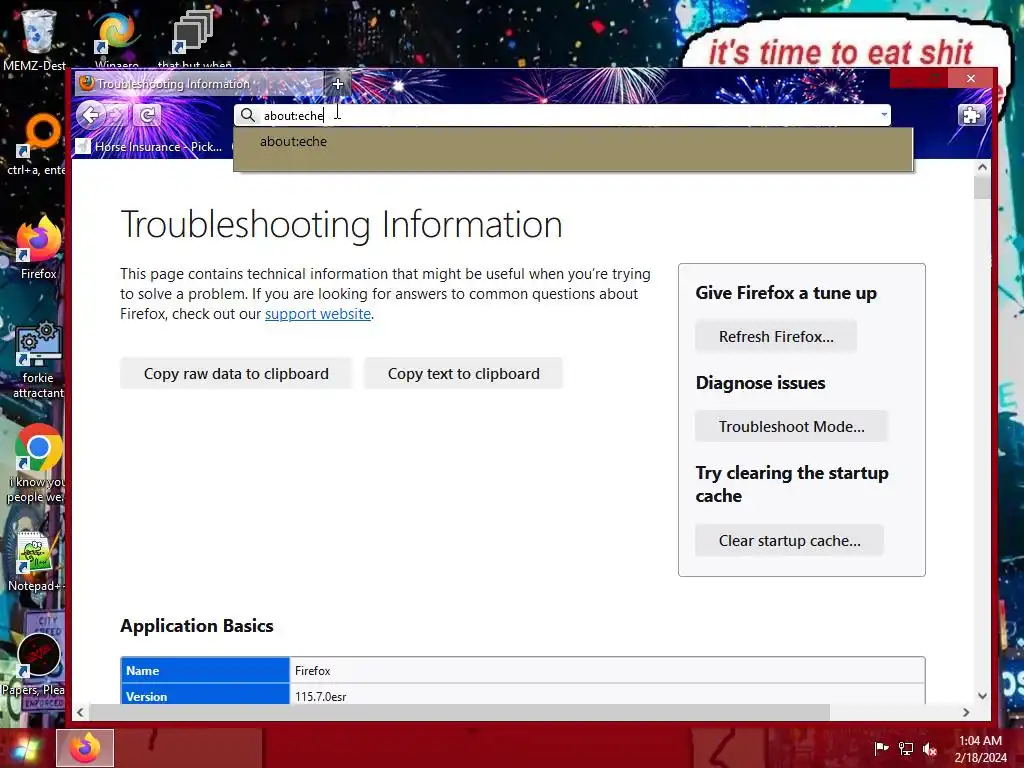Launch the Firefox desktop shortcut
The width and height of the screenshot is (1024, 768).
point(38,248)
